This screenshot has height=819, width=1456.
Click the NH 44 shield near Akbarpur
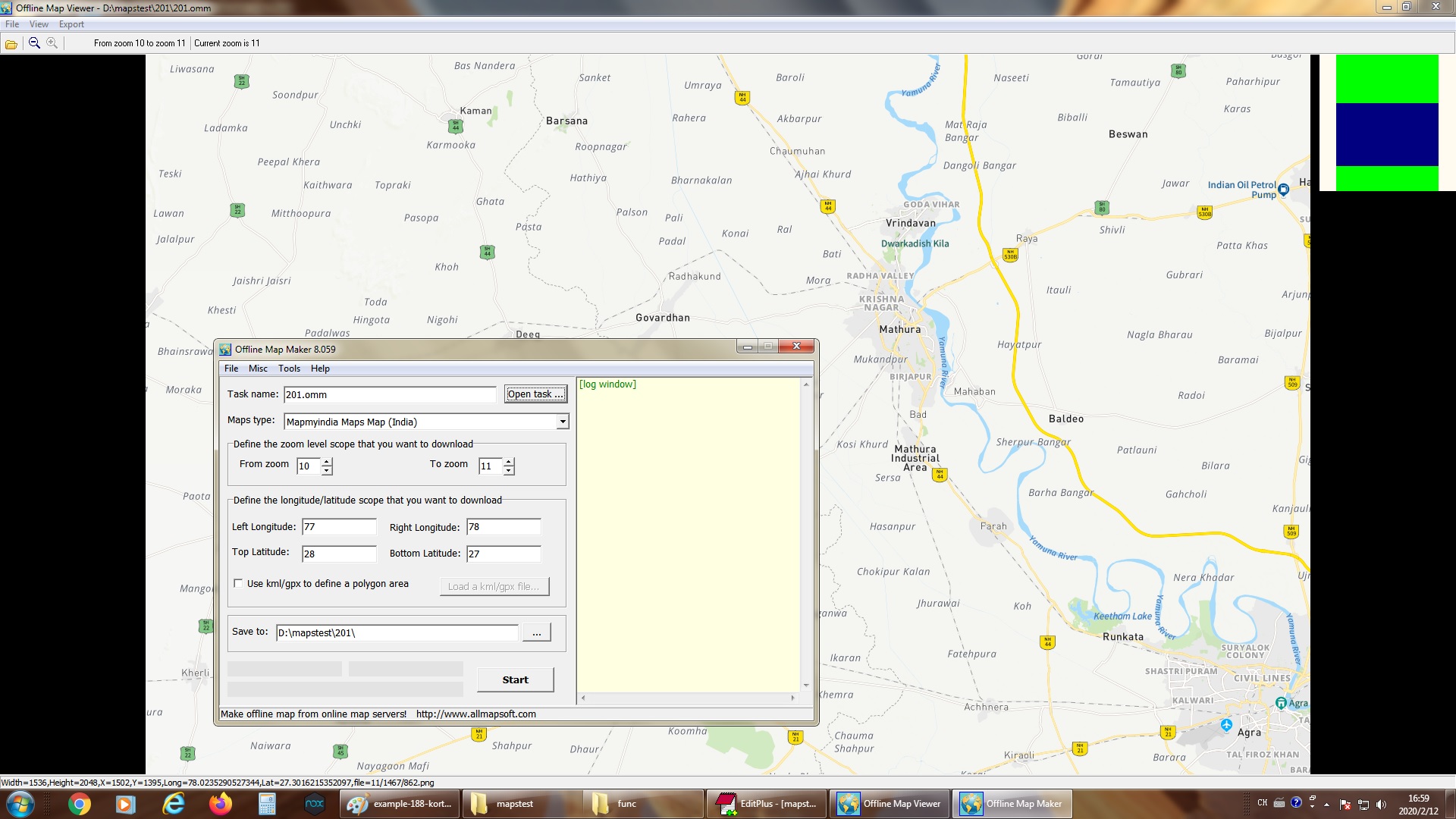point(742,97)
